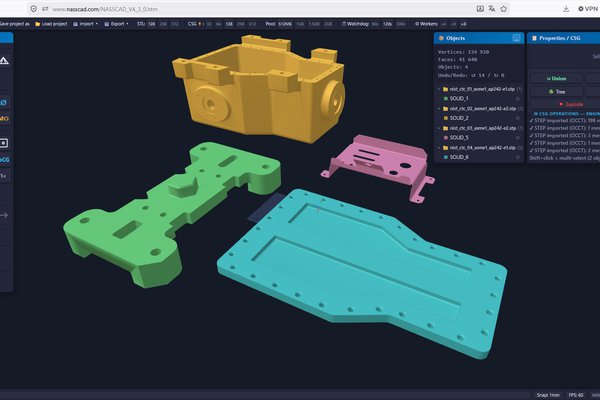Screen dimensions: 600x400
Task: Click Save project as
Action: pyautogui.click(x=15, y=24)
